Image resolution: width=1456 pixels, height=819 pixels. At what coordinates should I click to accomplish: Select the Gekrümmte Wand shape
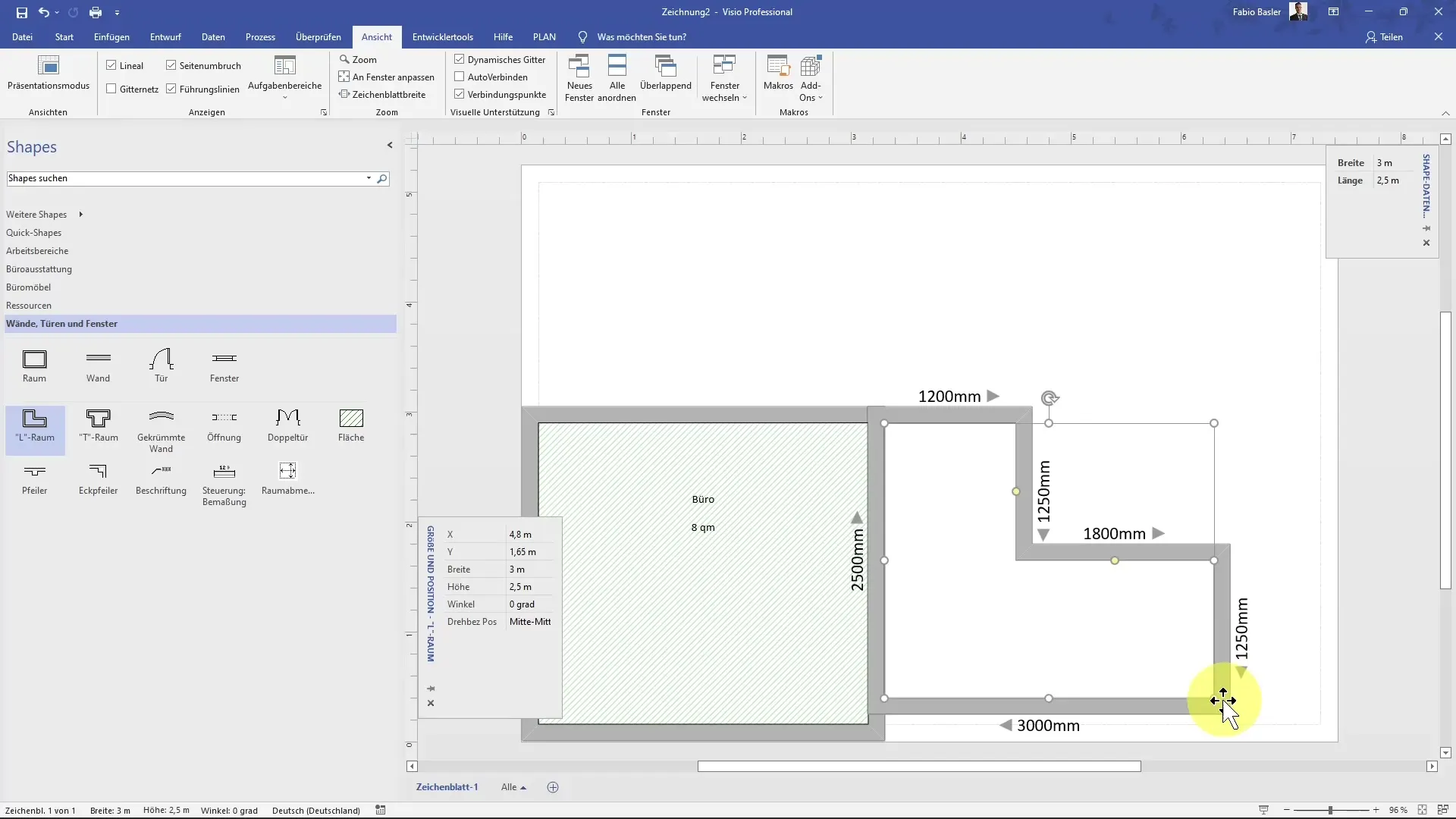[161, 431]
